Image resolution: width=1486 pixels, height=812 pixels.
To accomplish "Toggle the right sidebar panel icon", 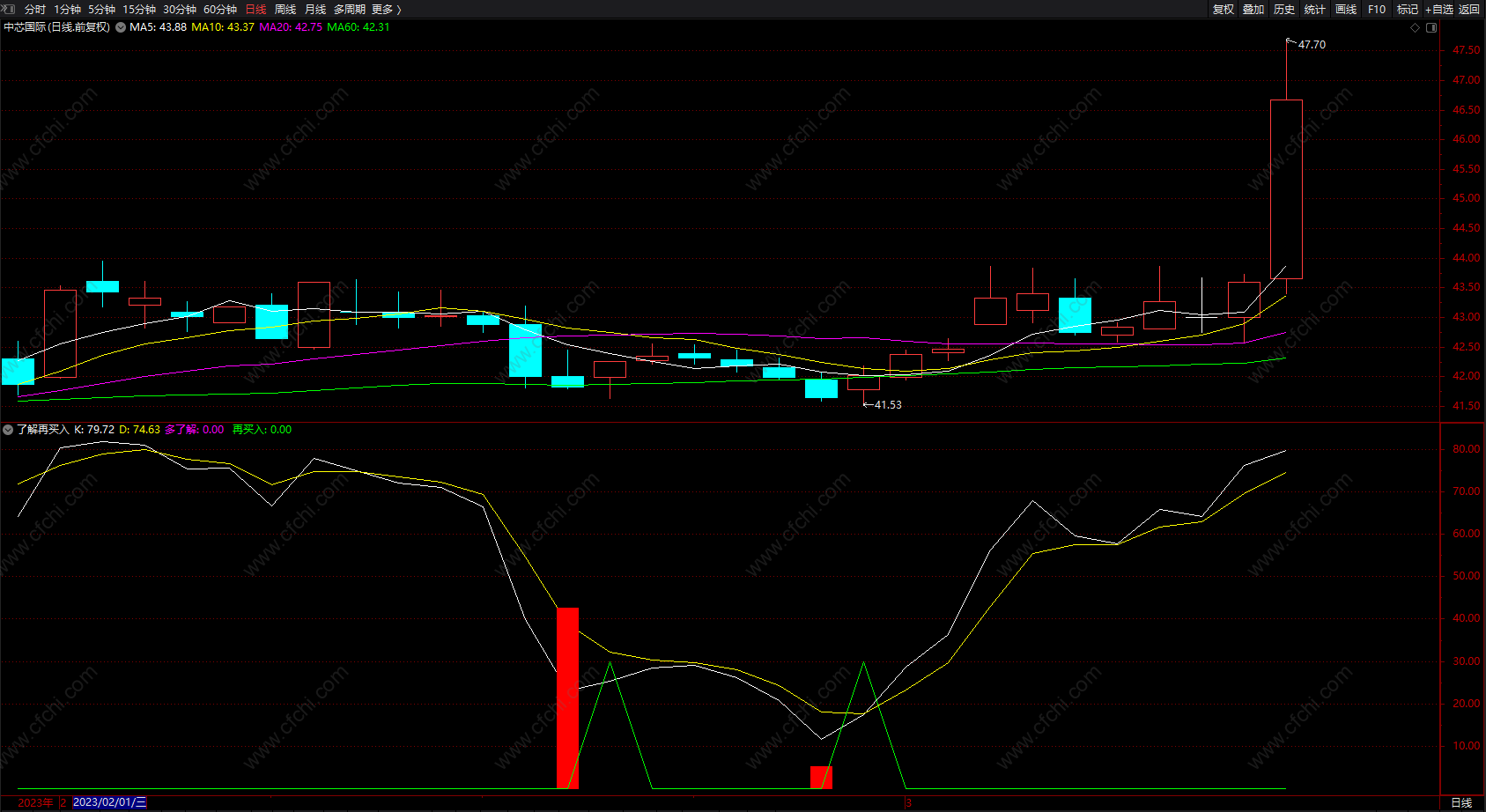I will tap(1431, 27).
